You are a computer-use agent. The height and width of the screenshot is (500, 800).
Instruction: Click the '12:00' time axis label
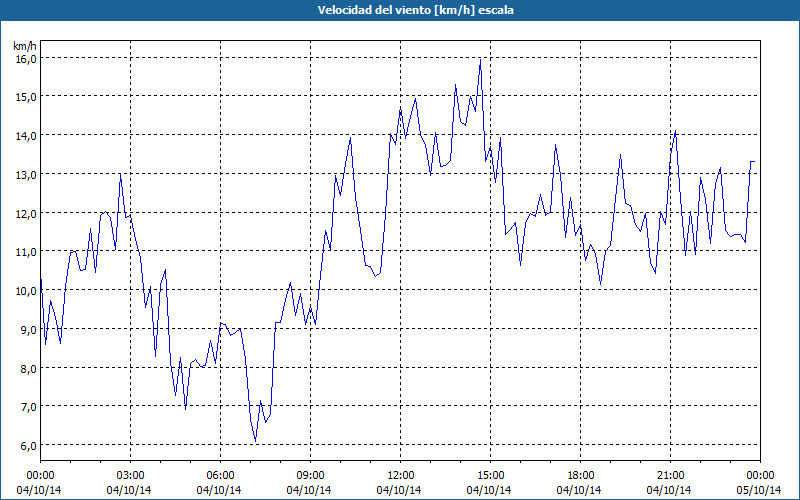pyautogui.click(x=401, y=476)
